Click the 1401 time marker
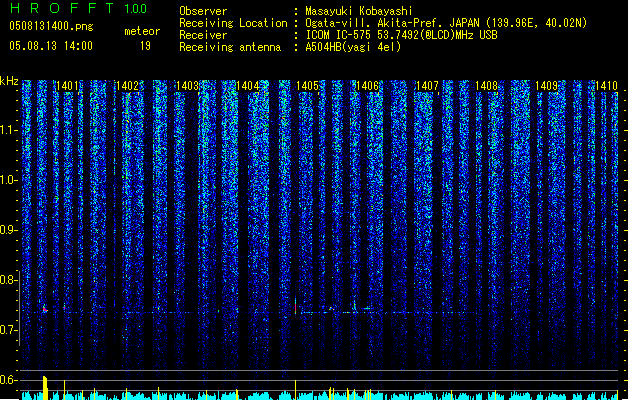Image resolution: width=629 pixels, height=400 pixels. pos(67,86)
